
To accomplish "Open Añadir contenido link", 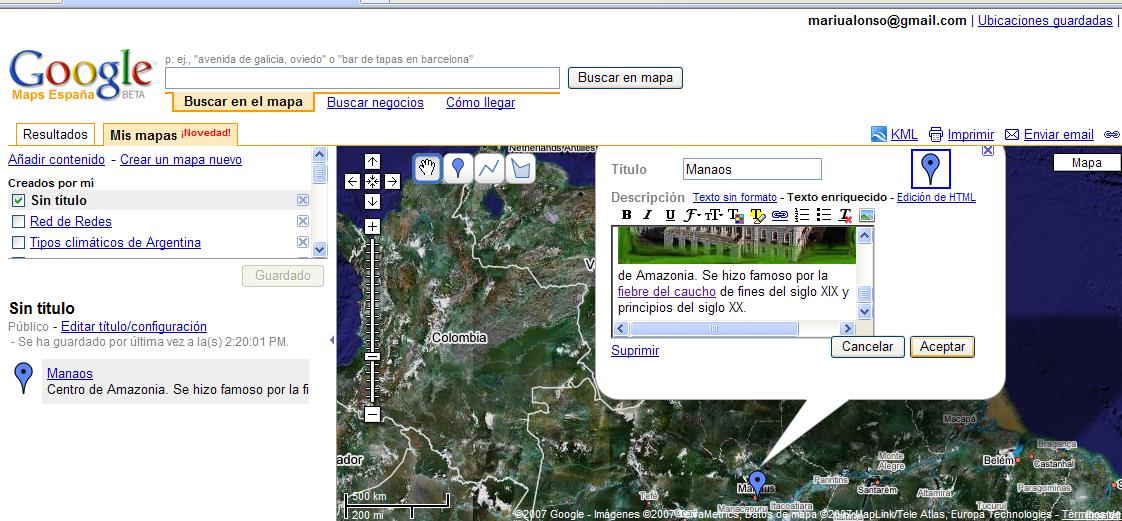I will [x=57, y=160].
